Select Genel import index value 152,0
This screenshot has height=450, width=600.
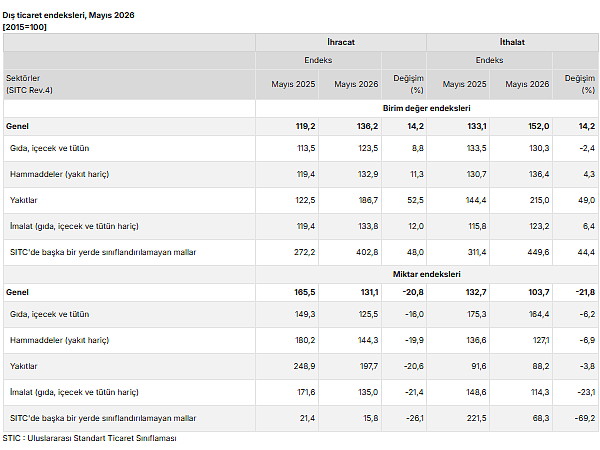[538, 126]
